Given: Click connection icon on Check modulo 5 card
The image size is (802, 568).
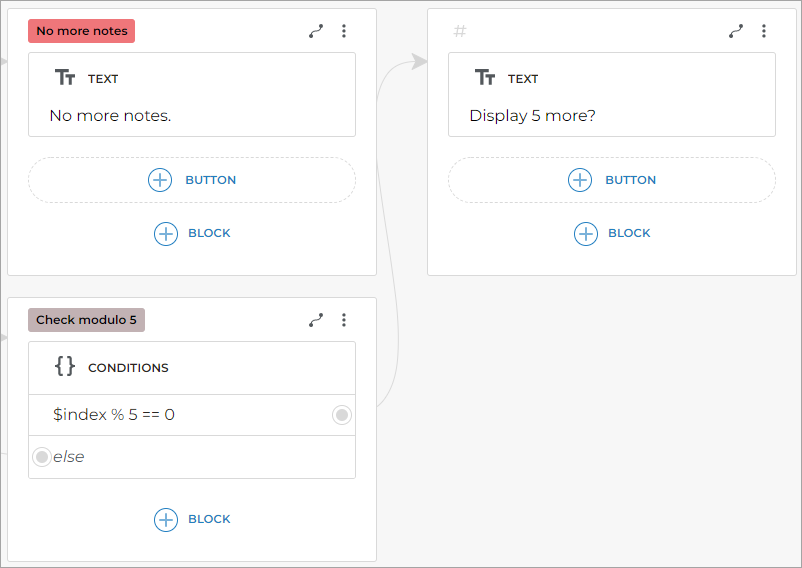Looking at the screenshot, I should 316,320.
